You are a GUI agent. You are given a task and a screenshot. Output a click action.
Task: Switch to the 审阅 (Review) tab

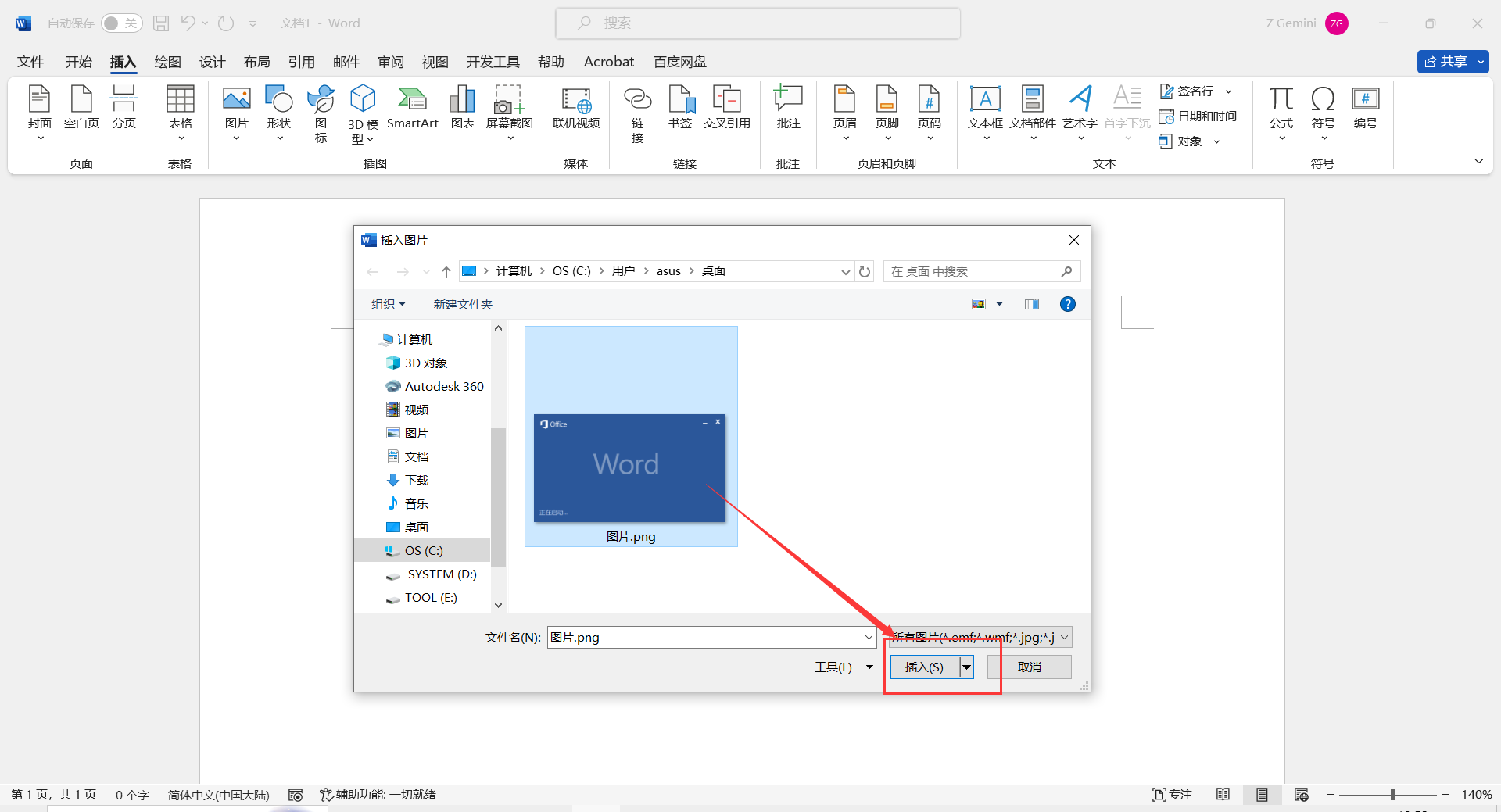click(391, 62)
